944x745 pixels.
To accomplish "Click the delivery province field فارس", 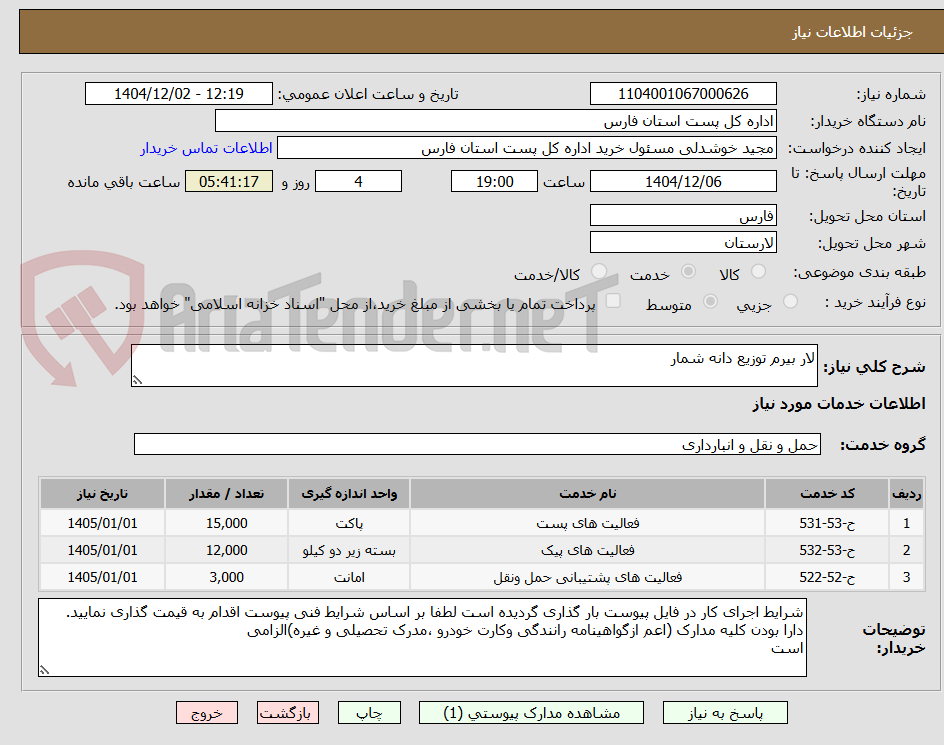I will click(683, 216).
